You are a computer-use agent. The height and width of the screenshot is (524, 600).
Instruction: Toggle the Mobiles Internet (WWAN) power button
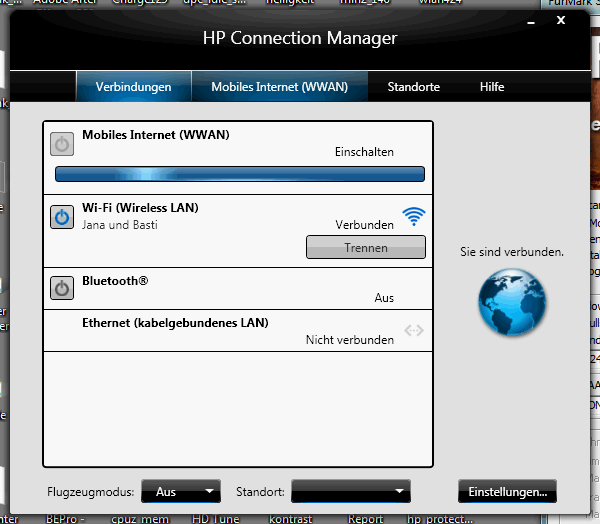62,144
